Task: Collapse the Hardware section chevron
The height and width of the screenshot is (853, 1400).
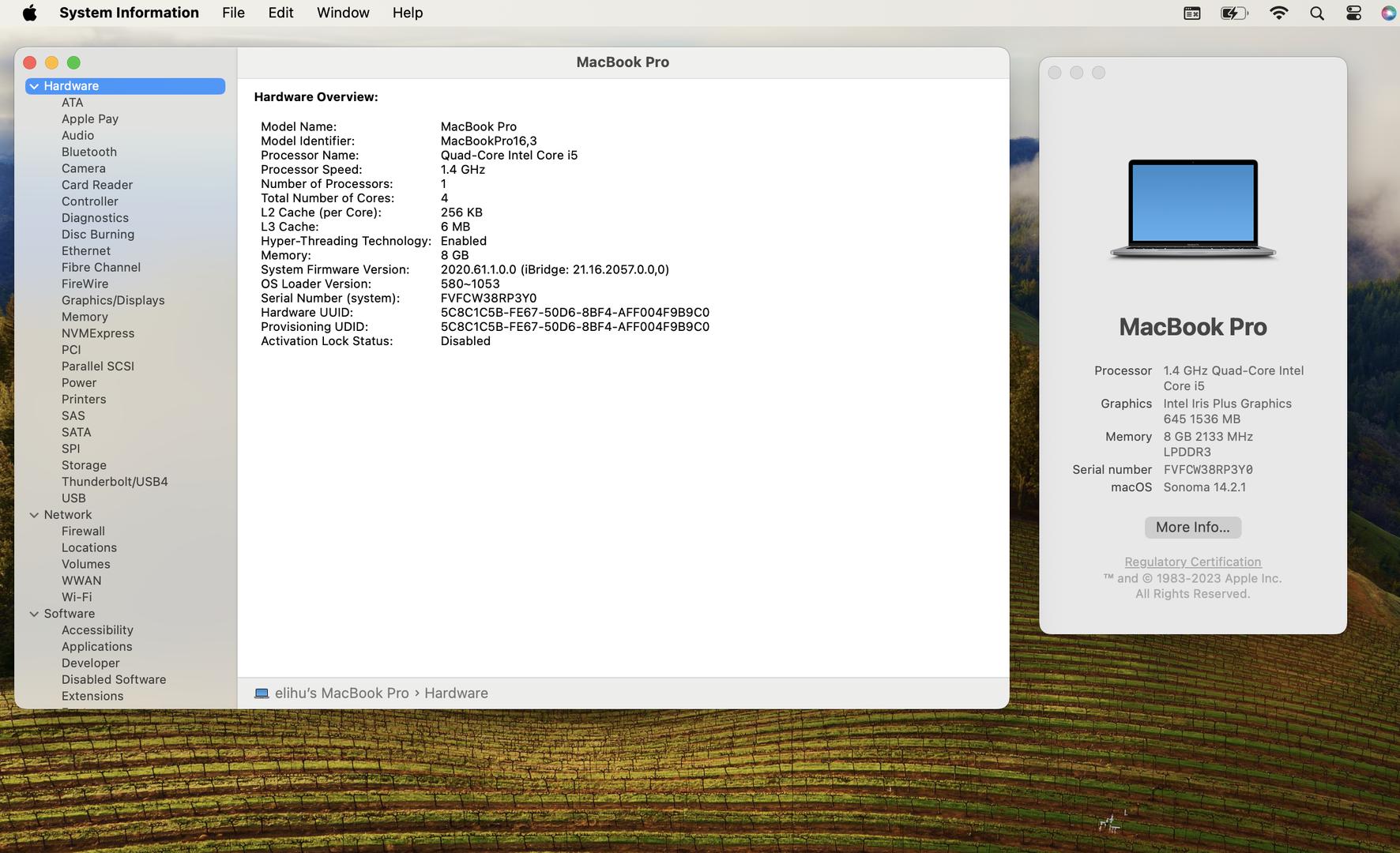Action: click(34, 86)
